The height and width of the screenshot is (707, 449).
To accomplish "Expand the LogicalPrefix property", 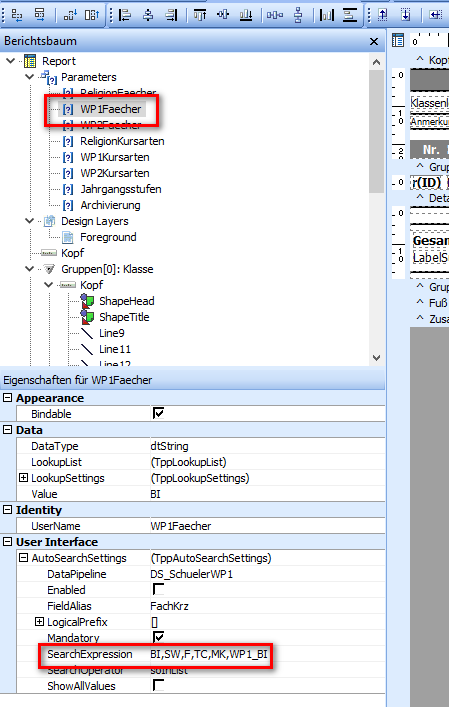I will [40, 622].
